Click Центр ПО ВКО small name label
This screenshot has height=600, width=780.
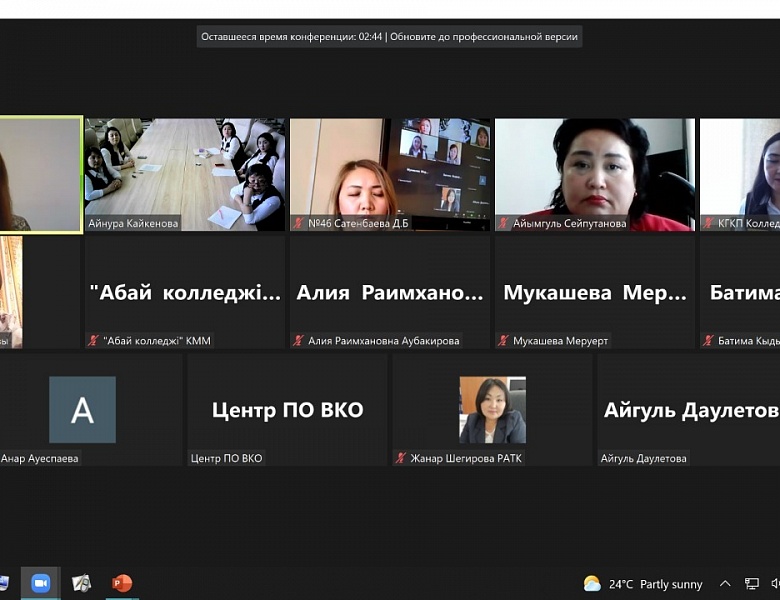click(x=226, y=458)
